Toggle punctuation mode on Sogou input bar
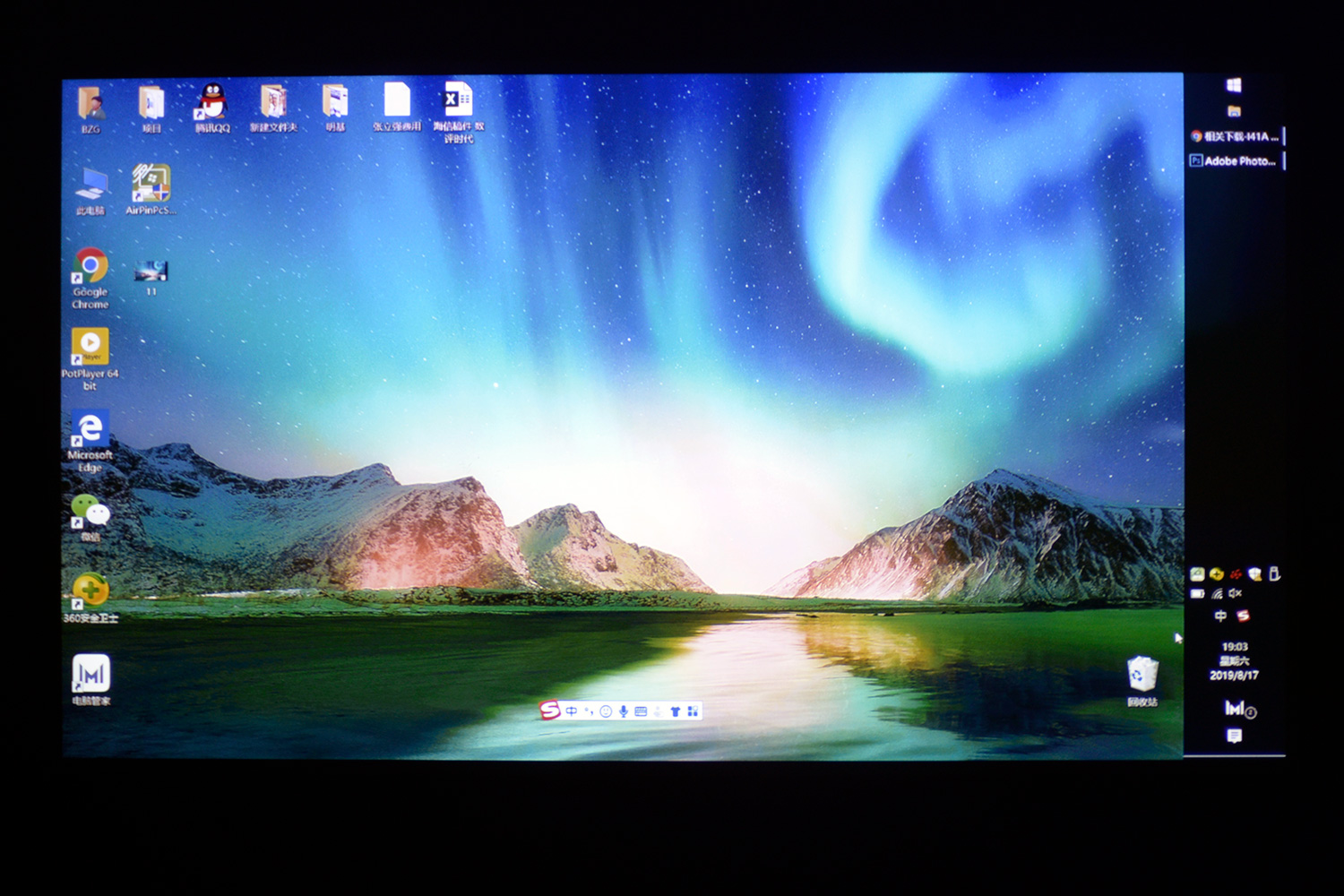1344x896 pixels. tap(589, 711)
